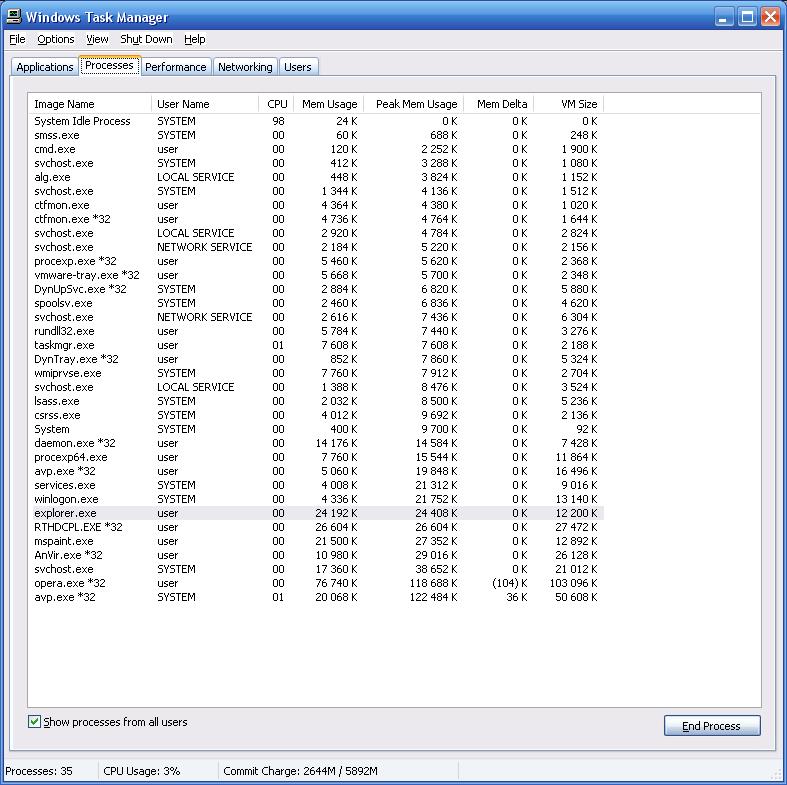
Task: Open the Options menu
Action: [x=56, y=39]
